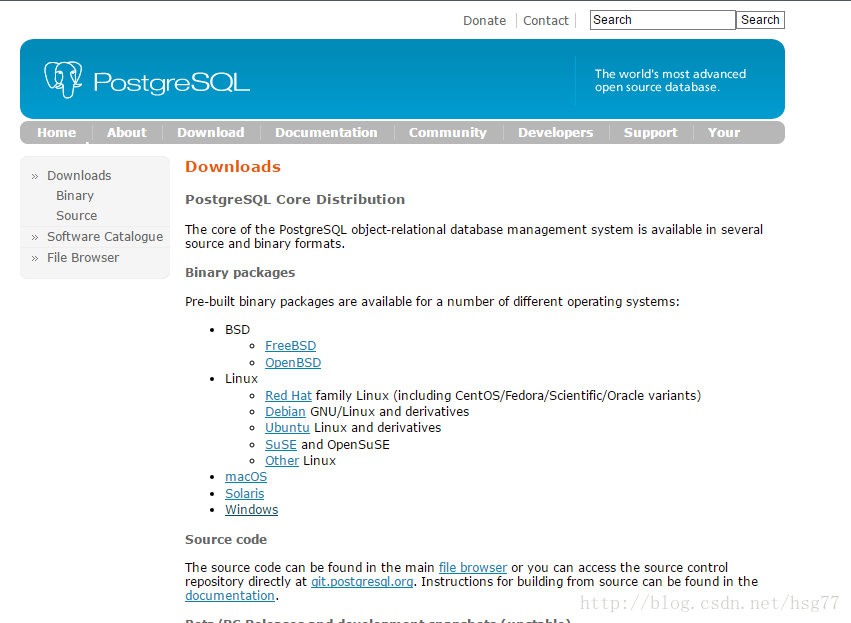Open the Developers menu item
Viewport: 851px width, 623px height.
pyautogui.click(x=555, y=132)
